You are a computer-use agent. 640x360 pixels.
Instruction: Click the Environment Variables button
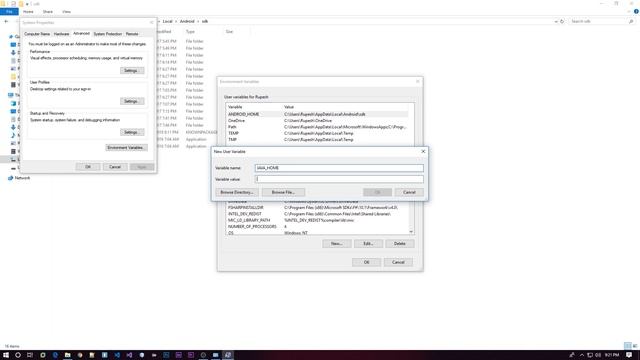(126, 147)
